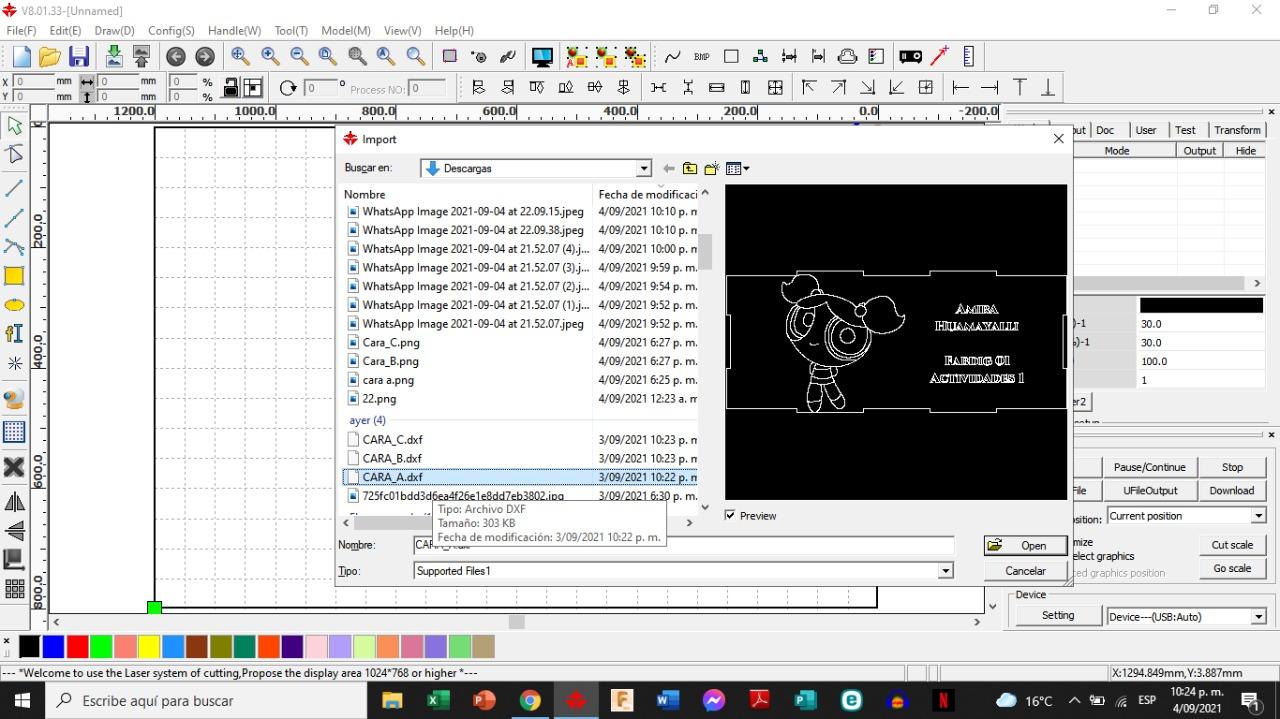Select the red color swatch
Image resolution: width=1280 pixels, height=719 pixels.
pos(77,647)
